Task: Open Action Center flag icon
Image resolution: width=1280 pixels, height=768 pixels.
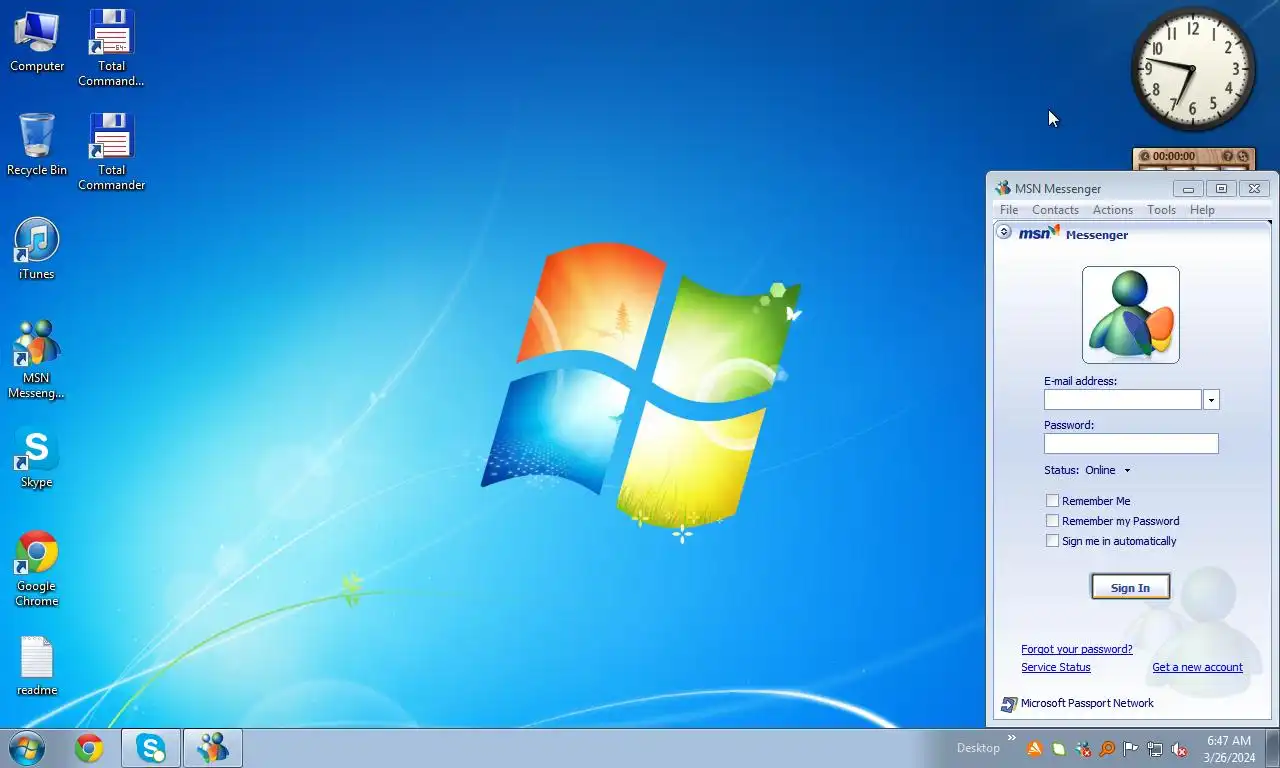Action: (1131, 749)
